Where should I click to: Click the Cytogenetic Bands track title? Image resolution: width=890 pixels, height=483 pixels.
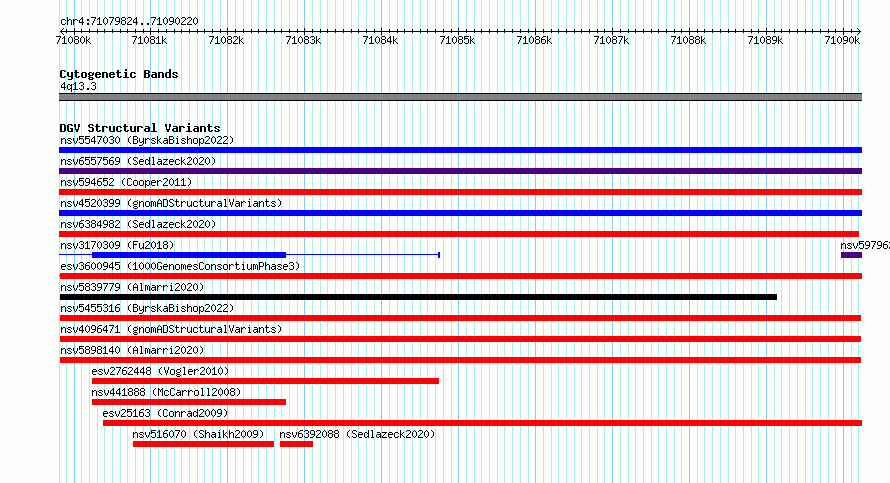119,74
